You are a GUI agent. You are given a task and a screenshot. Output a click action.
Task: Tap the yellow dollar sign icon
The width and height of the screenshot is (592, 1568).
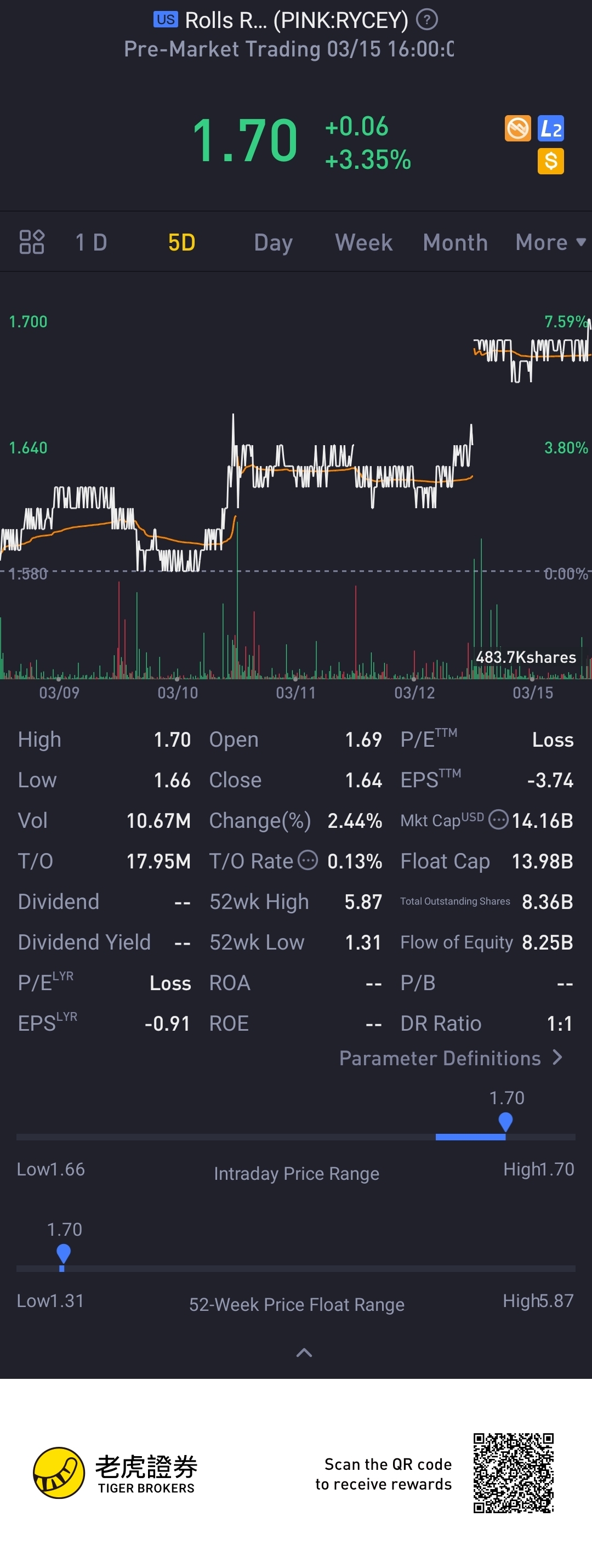point(551,161)
